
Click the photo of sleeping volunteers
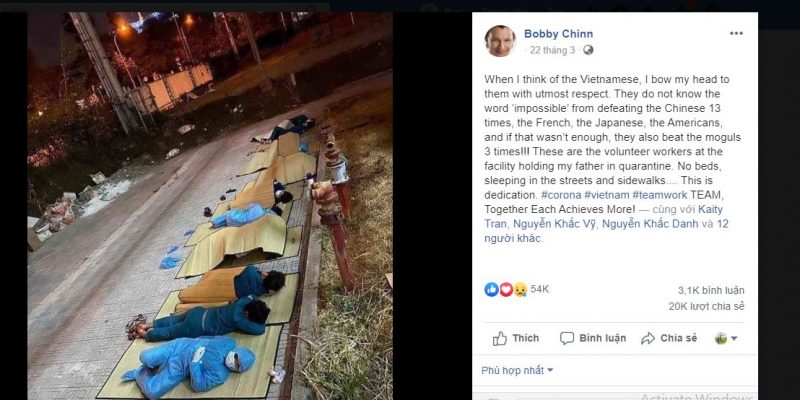point(210,205)
